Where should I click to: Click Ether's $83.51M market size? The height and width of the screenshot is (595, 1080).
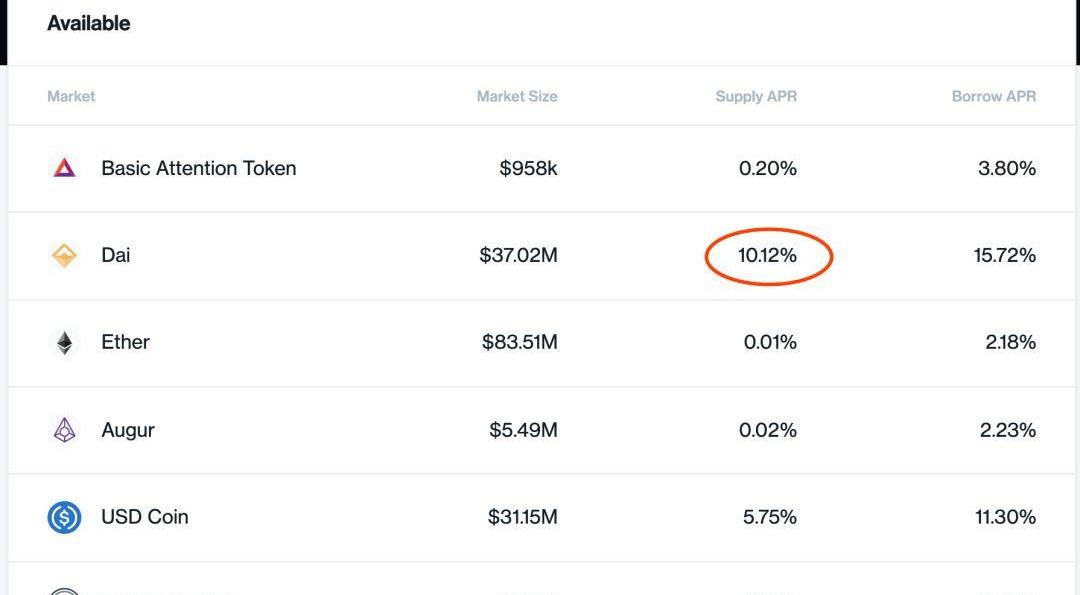[x=519, y=342]
